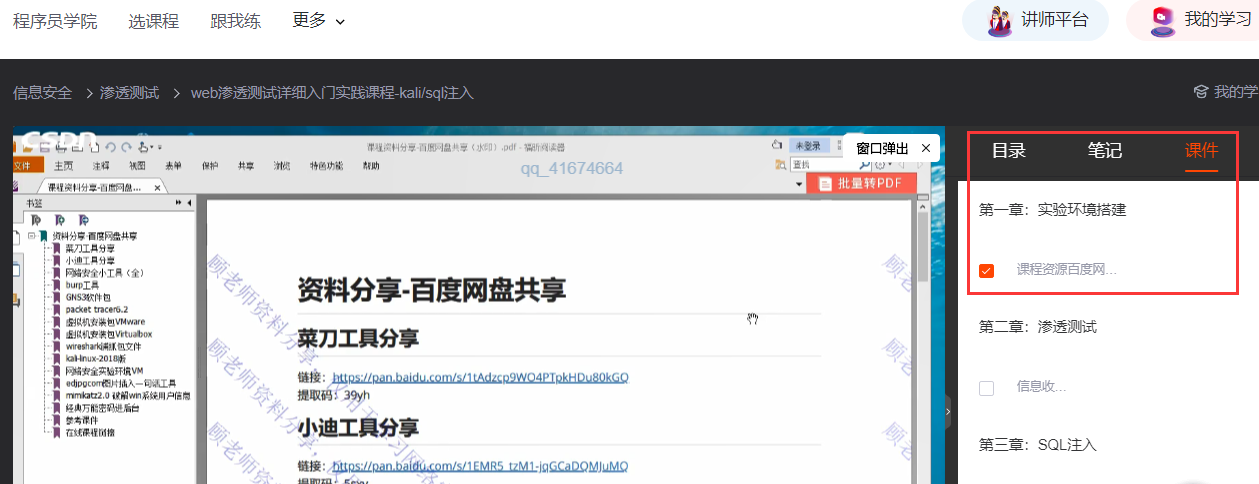The height and width of the screenshot is (484, 1259).
Task: Click the 未登录 login button
Action: coord(809,146)
